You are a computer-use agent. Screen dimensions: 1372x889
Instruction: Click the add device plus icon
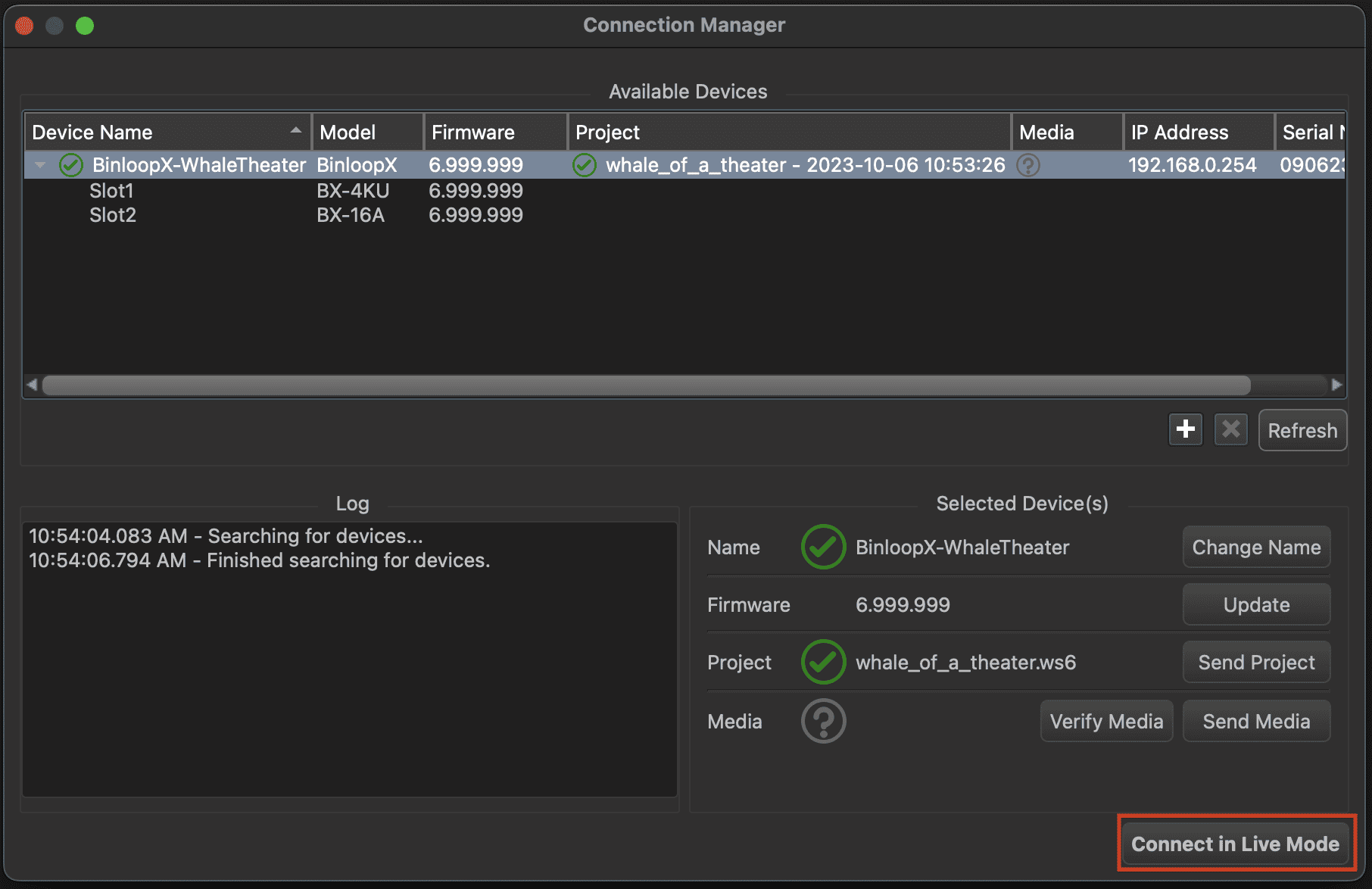[1185, 429]
